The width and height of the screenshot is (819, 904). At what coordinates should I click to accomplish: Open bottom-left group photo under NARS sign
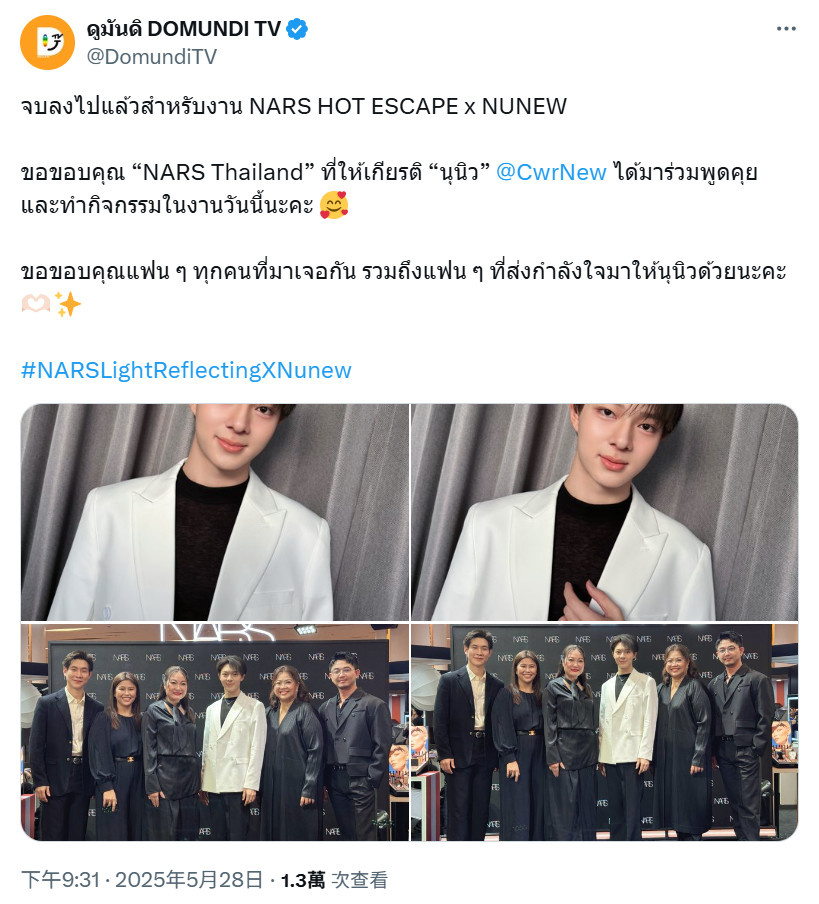[x=215, y=732]
